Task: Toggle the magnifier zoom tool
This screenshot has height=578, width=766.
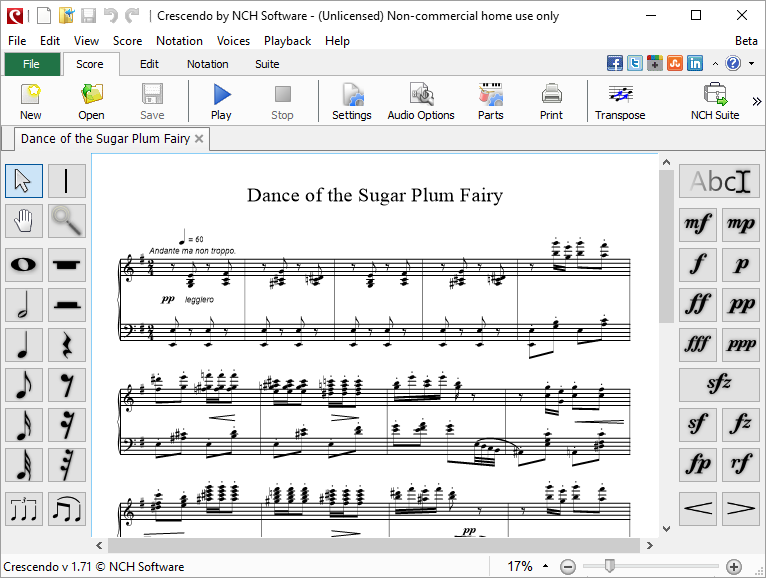Action: (x=67, y=221)
